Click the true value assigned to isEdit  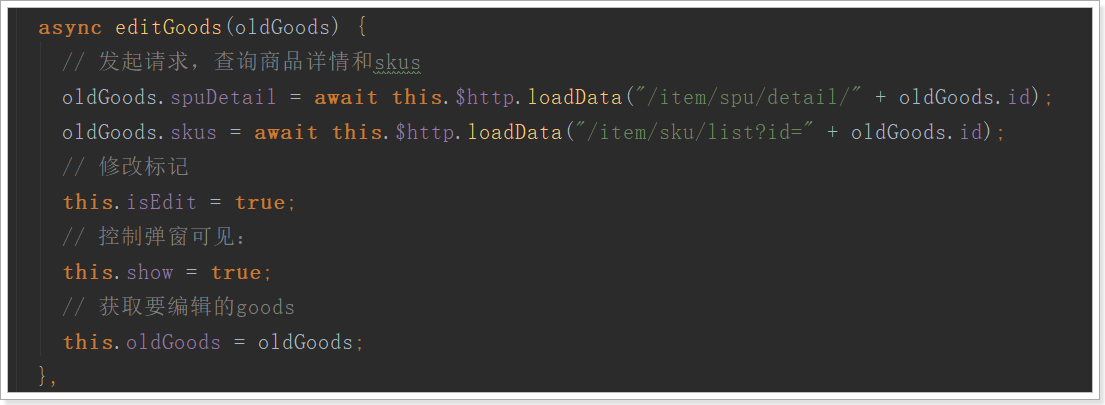(260, 202)
